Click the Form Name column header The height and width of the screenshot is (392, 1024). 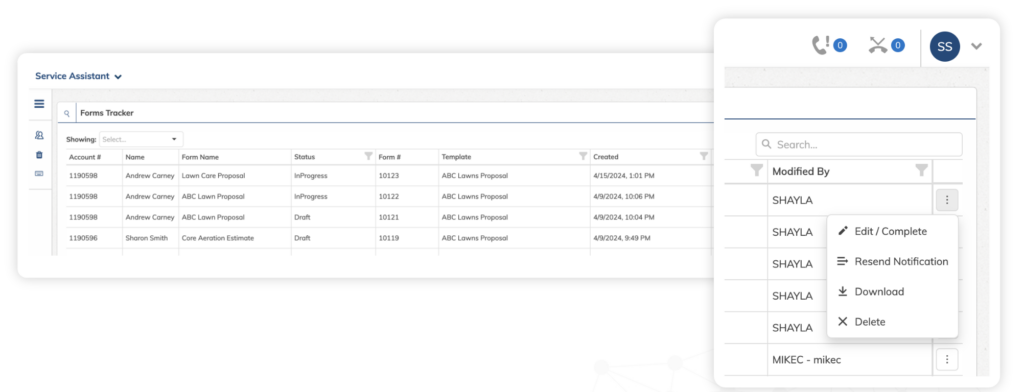pyautogui.click(x=200, y=157)
